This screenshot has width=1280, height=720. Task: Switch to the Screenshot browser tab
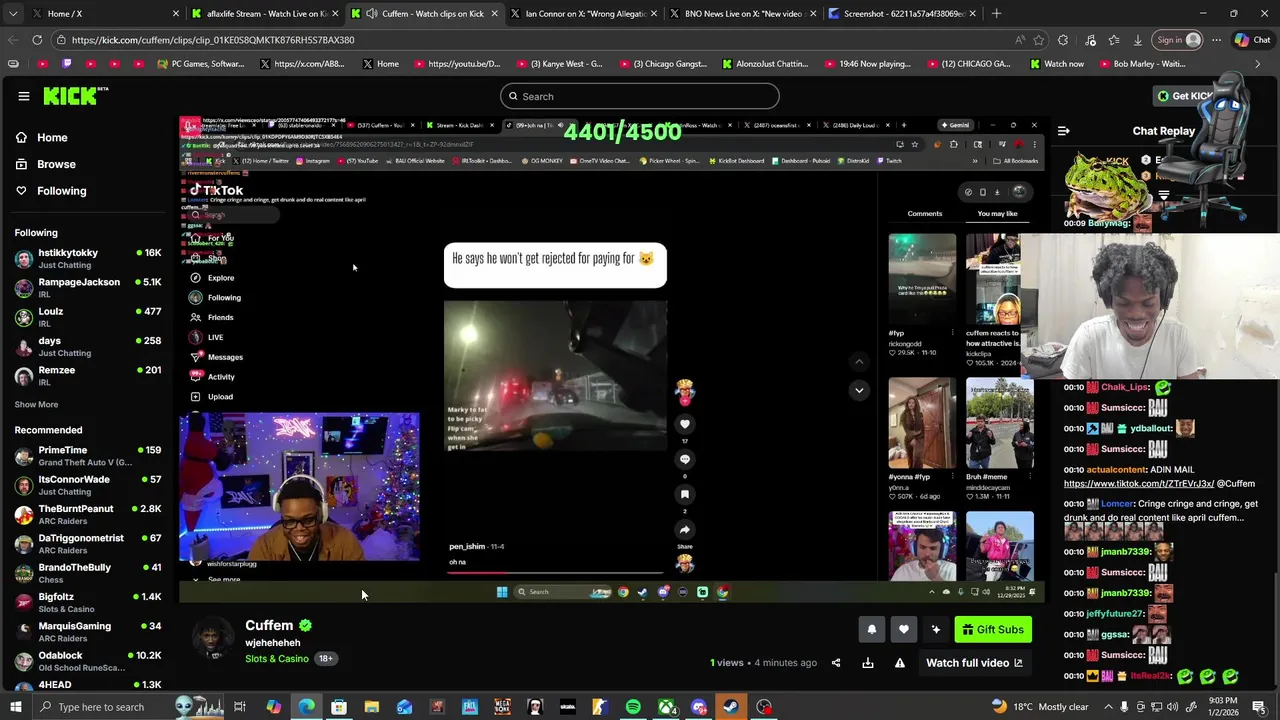904,14
